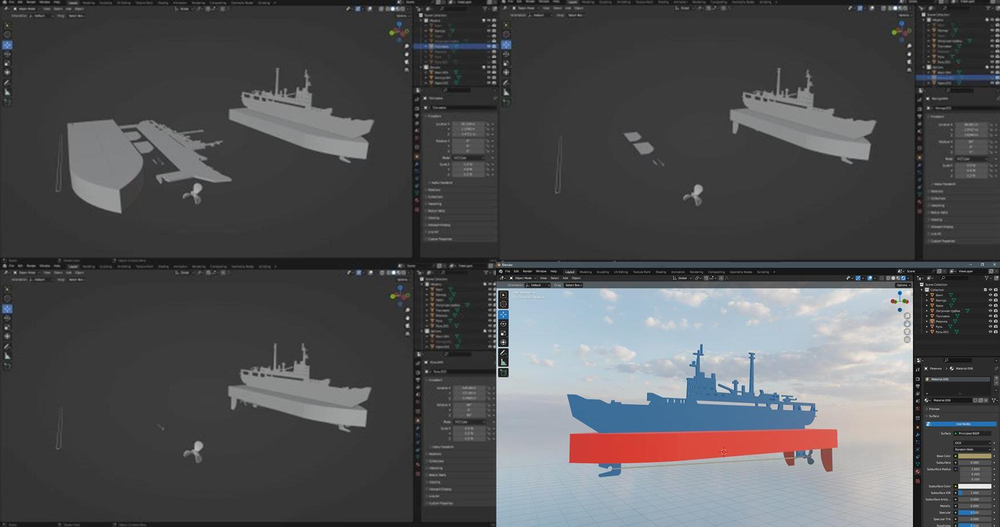Click the Base Color swatch

pyautogui.click(x=975, y=456)
